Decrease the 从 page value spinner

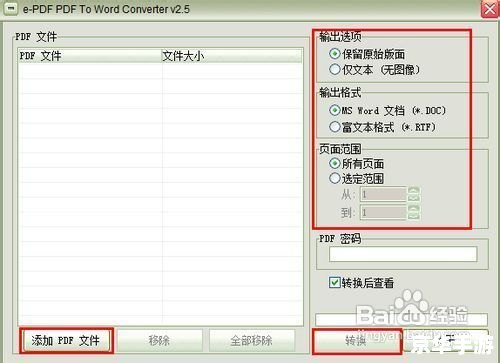(x=414, y=198)
